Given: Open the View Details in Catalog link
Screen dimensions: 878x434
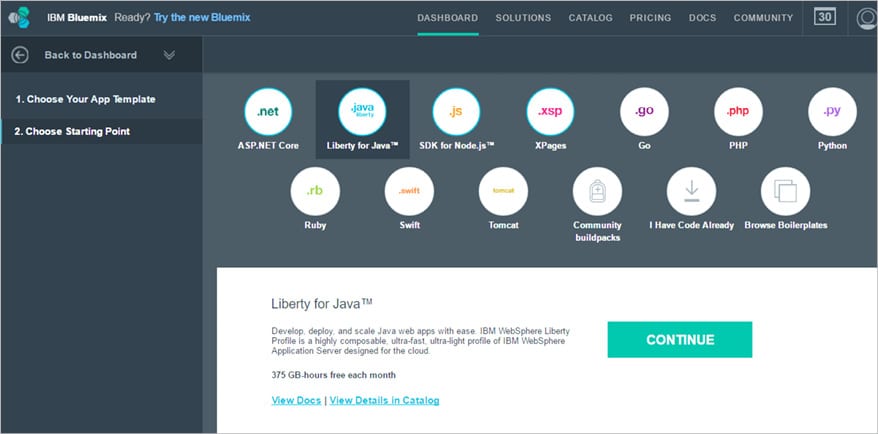Looking at the screenshot, I should click(x=385, y=400).
